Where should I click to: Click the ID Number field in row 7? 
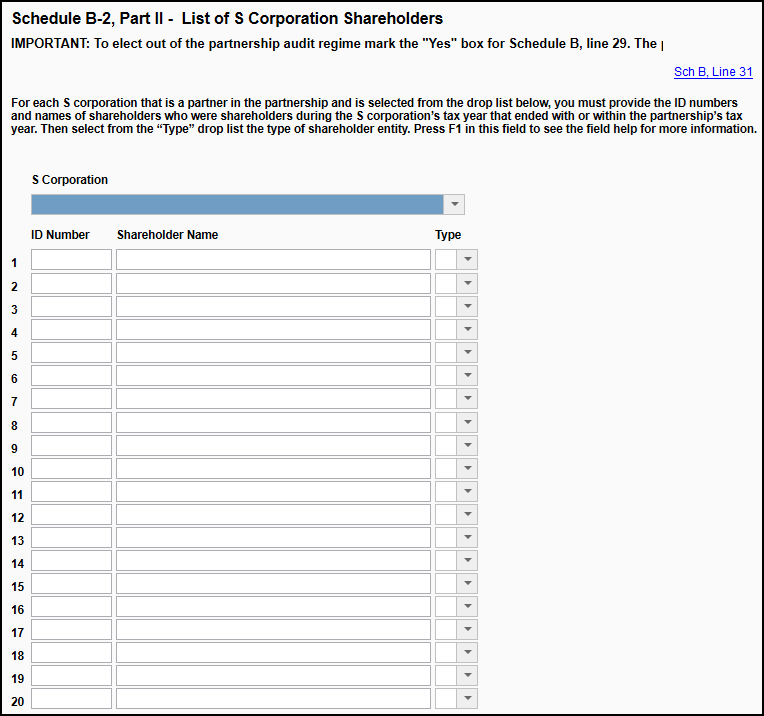(71, 399)
